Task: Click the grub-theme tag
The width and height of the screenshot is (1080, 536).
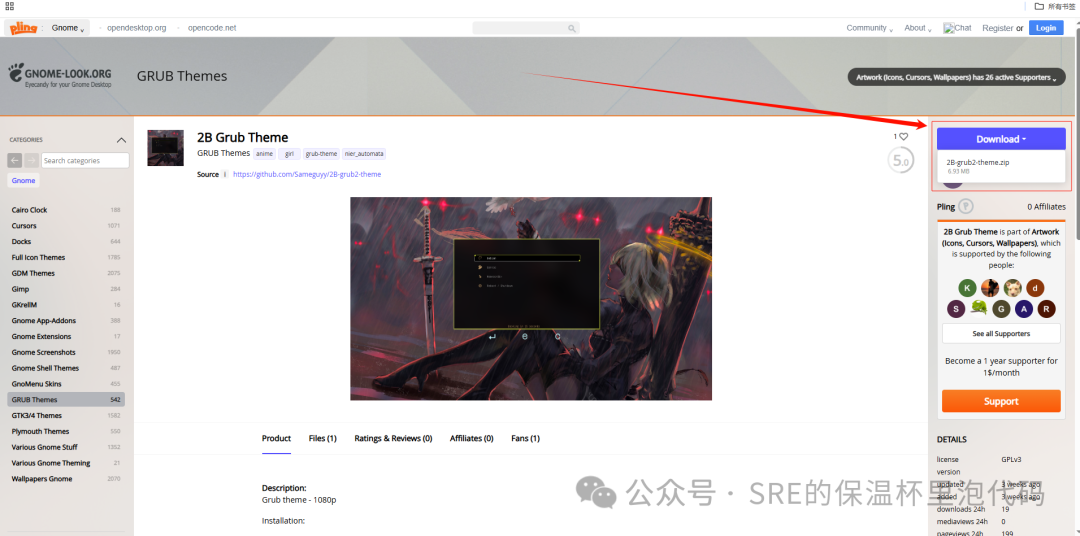Action: pos(321,154)
